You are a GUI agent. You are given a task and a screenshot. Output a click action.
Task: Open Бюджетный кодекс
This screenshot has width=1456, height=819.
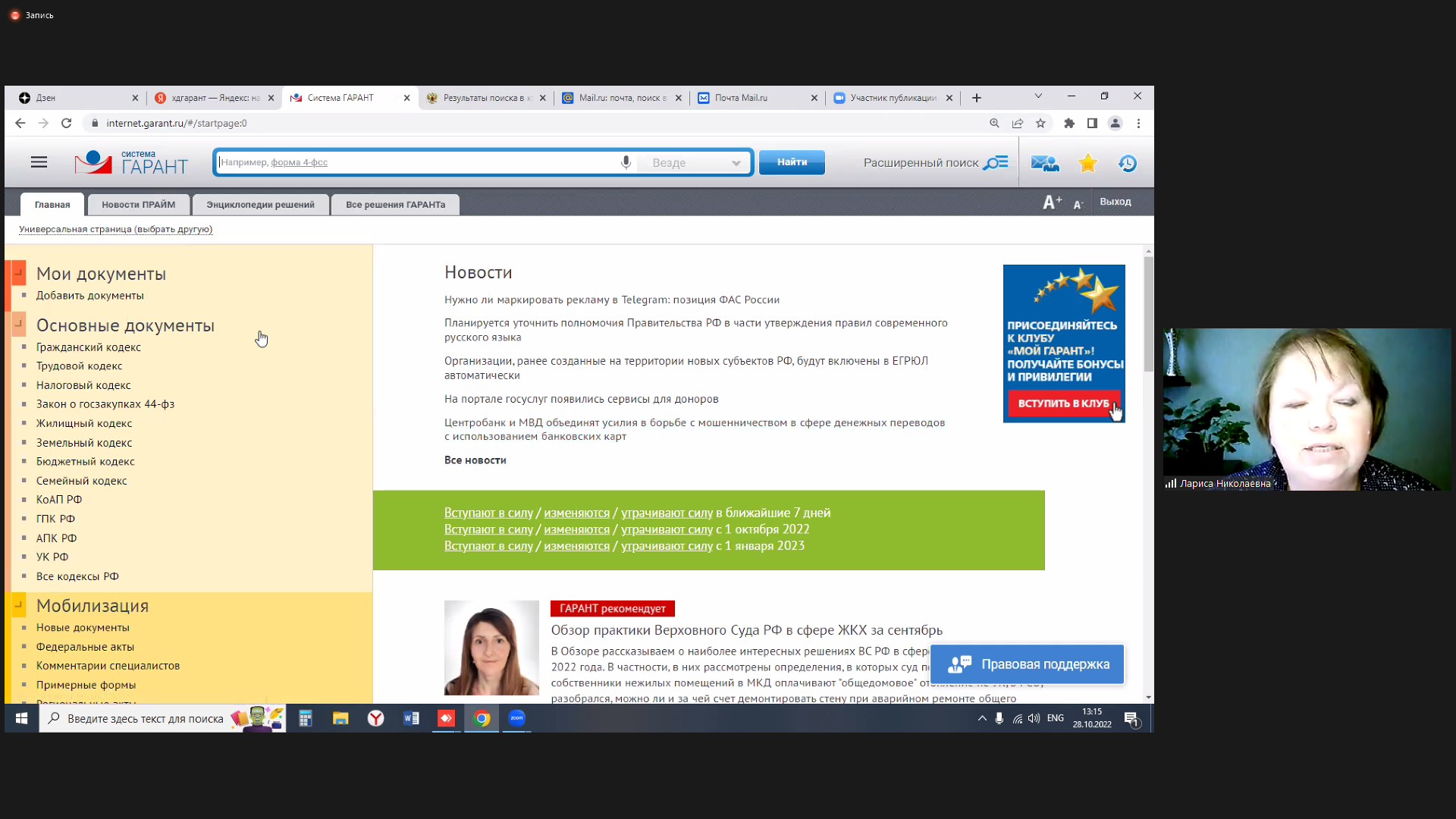click(x=86, y=462)
